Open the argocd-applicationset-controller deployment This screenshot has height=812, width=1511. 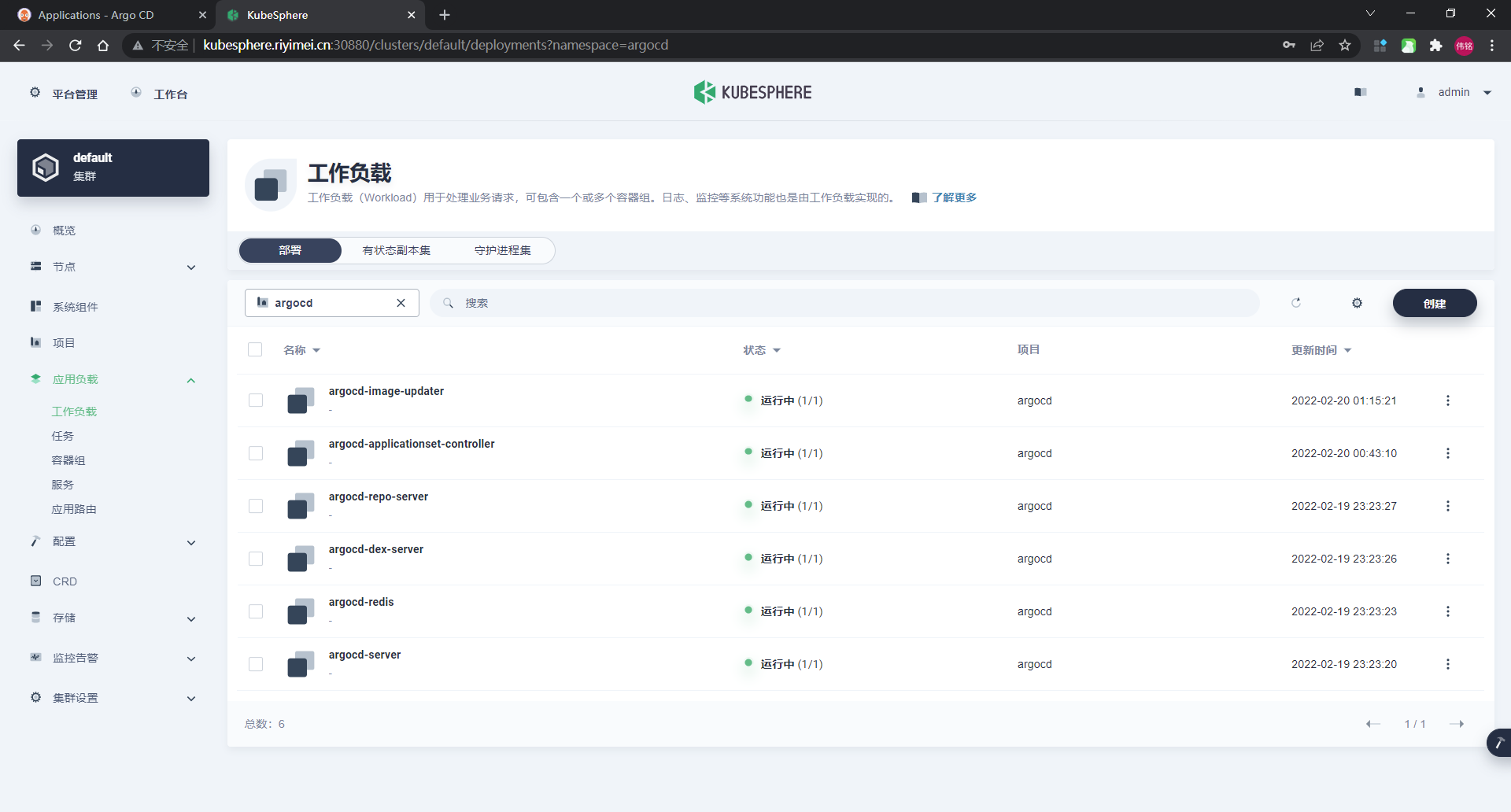412,444
